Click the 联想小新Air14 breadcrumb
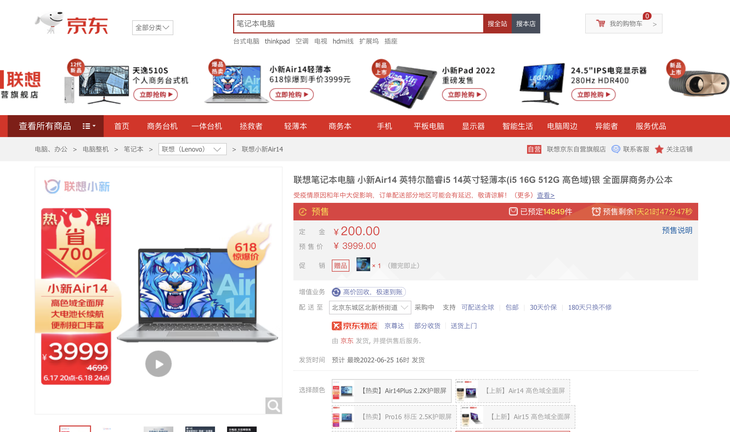The width and height of the screenshot is (730, 432). (262, 149)
